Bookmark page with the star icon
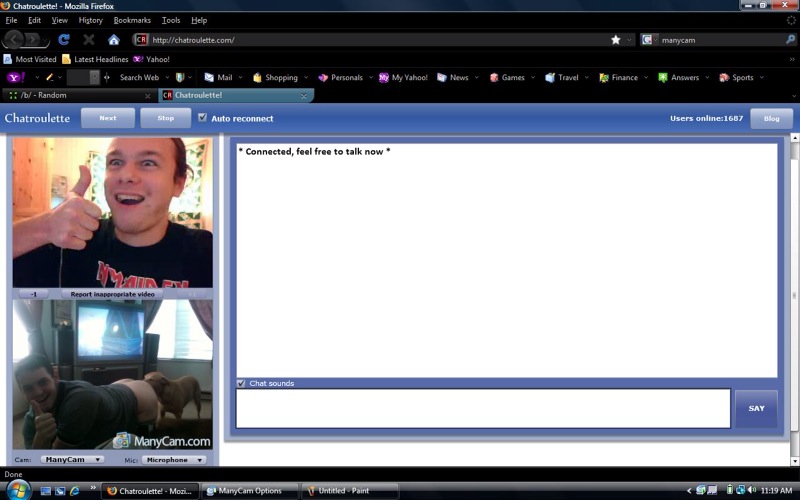The width and height of the screenshot is (800, 500). tap(616, 40)
